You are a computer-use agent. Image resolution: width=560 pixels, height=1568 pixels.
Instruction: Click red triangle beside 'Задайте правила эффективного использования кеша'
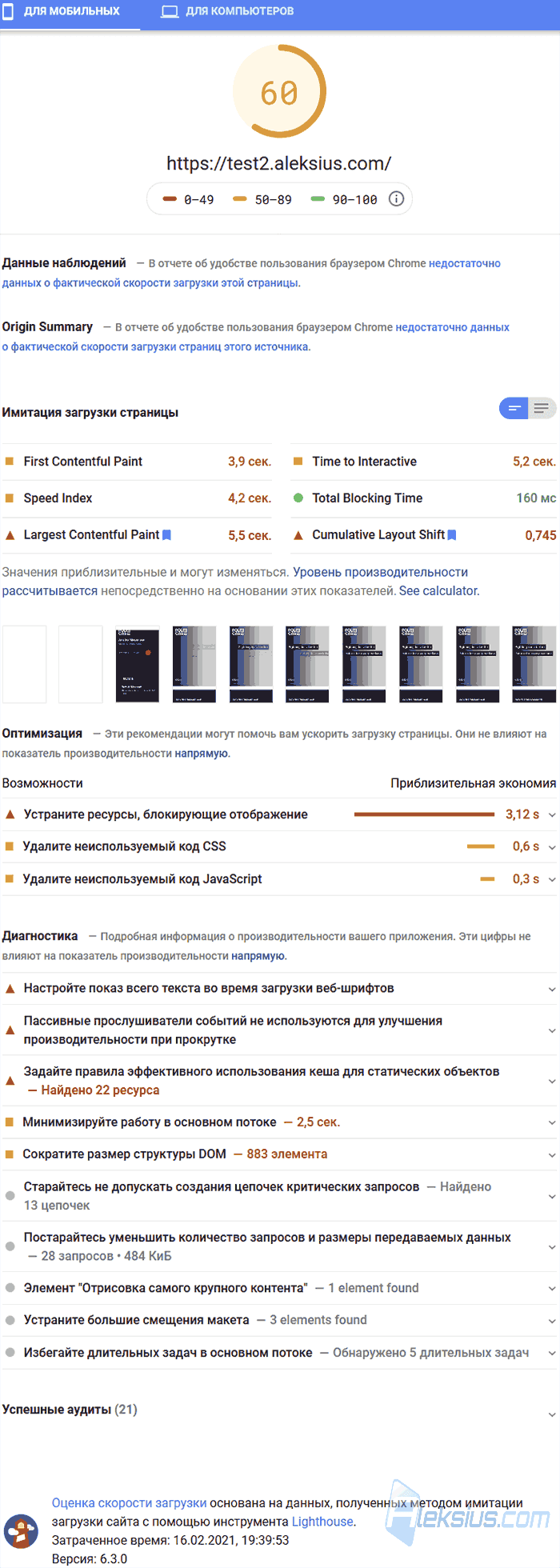point(10,1081)
